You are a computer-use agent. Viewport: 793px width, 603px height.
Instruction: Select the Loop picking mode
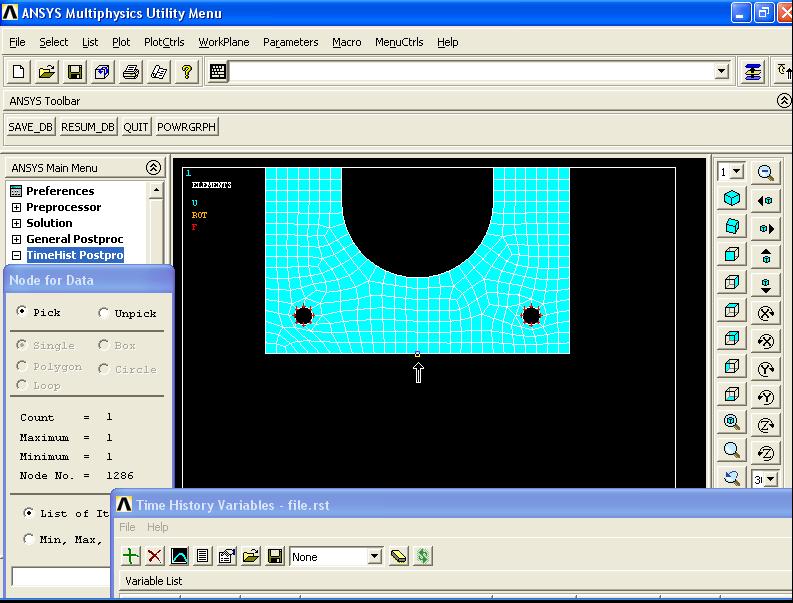pyautogui.click(x=21, y=384)
